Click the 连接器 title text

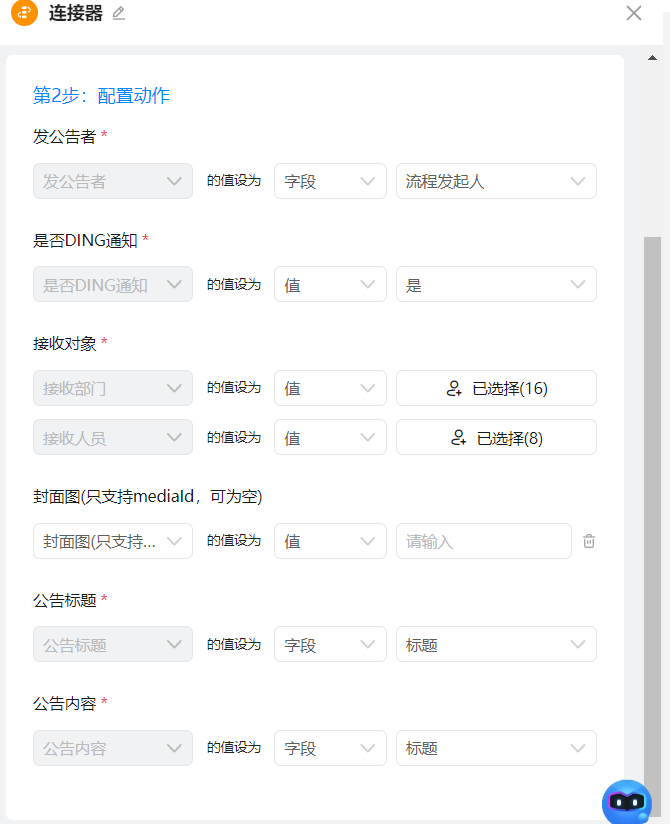coord(76,13)
